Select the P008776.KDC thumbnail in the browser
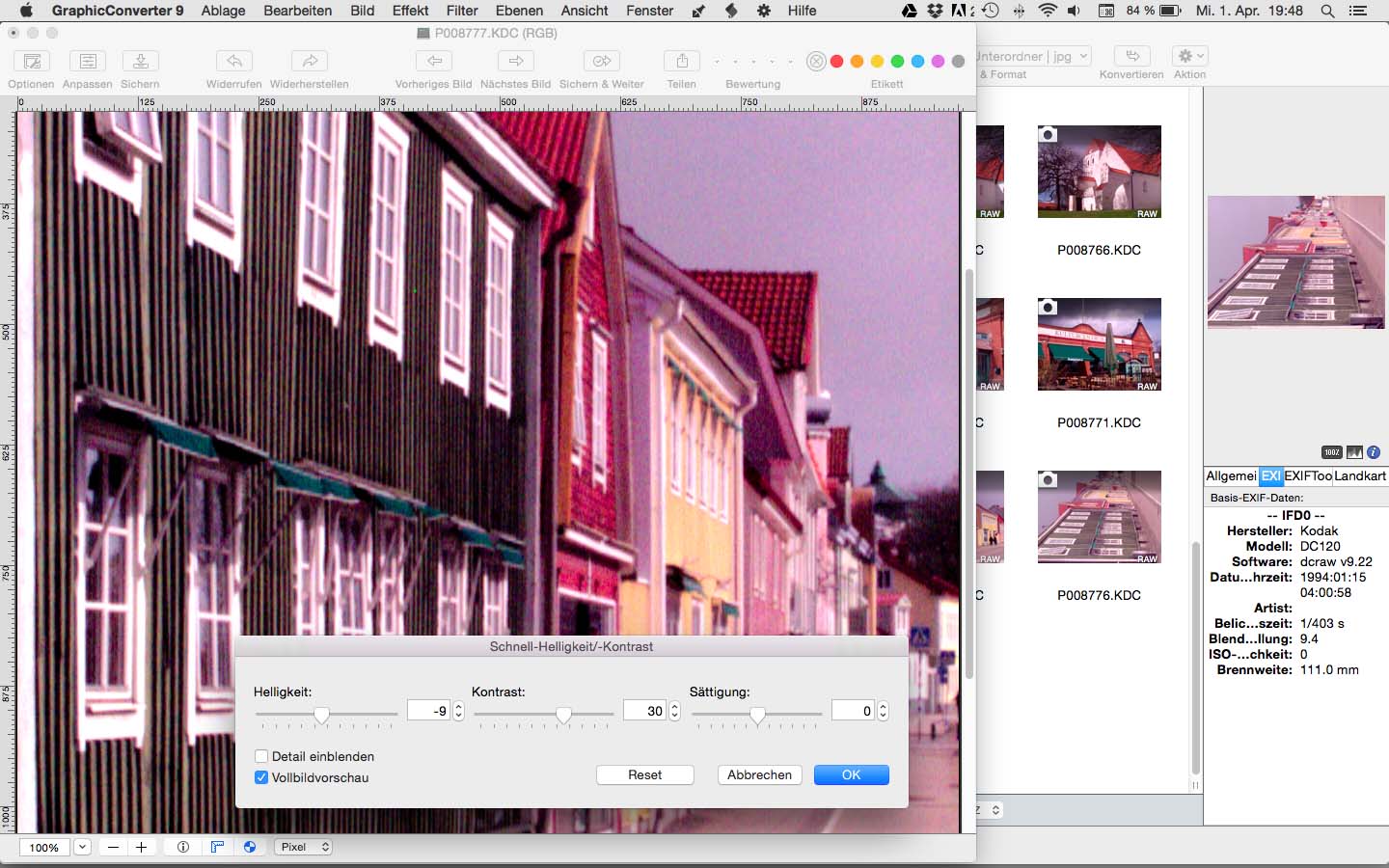Image resolution: width=1389 pixels, height=868 pixels. click(1100, 517)
